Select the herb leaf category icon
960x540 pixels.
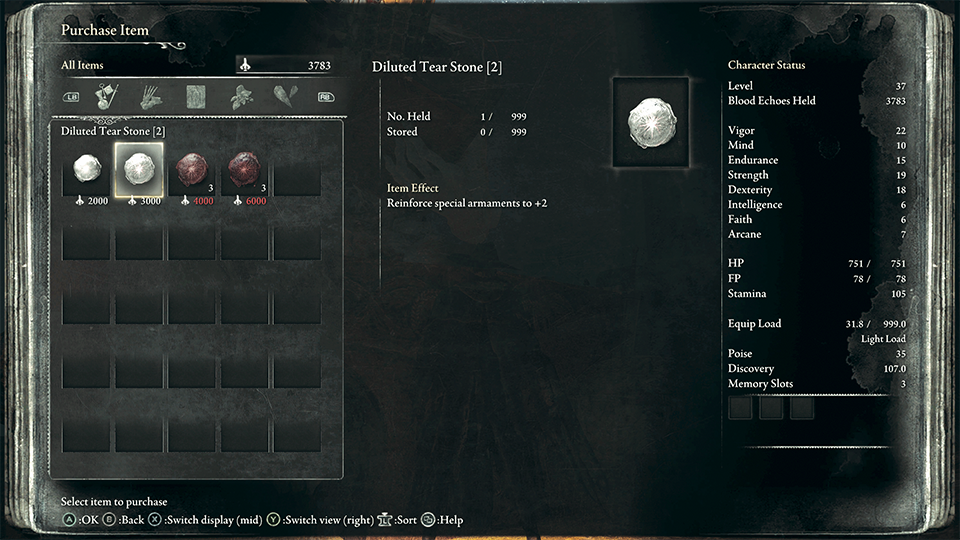[241, 97]
